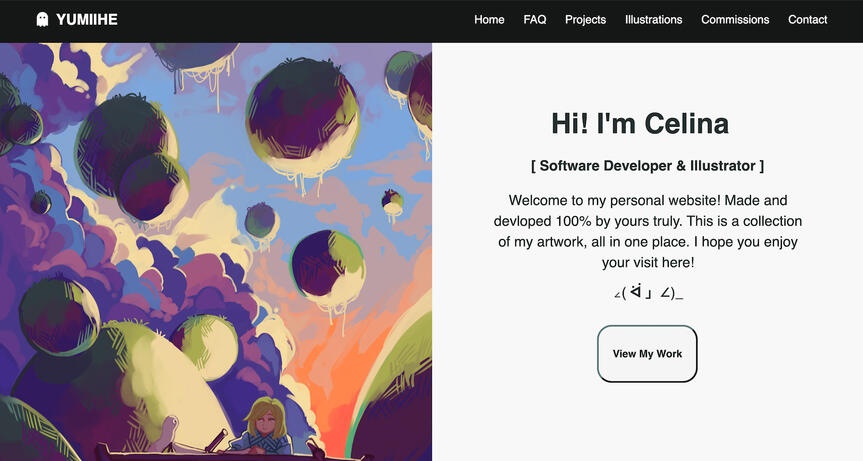
Task: Open the Contact page
Action: coord(807,20)
